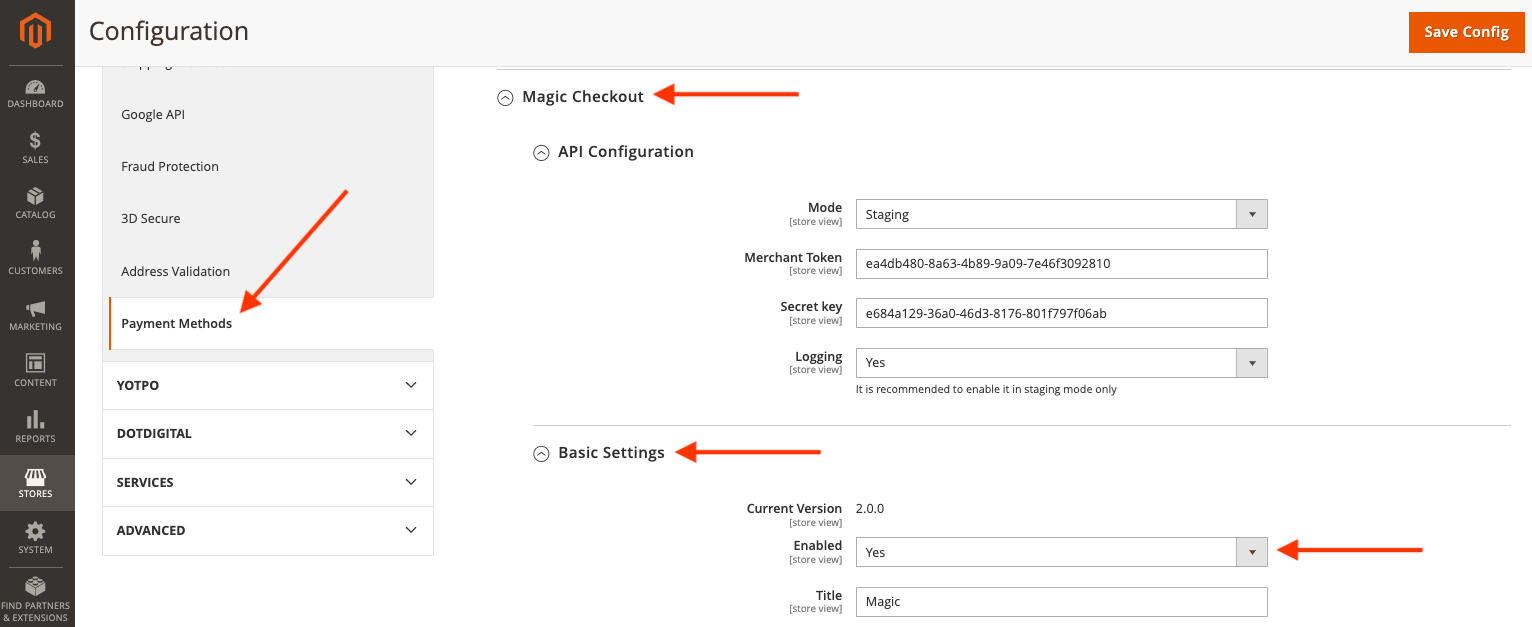This screenshot has width=1532, height=627.
Task: Click the Current Version label
Action: coord(794,509)
